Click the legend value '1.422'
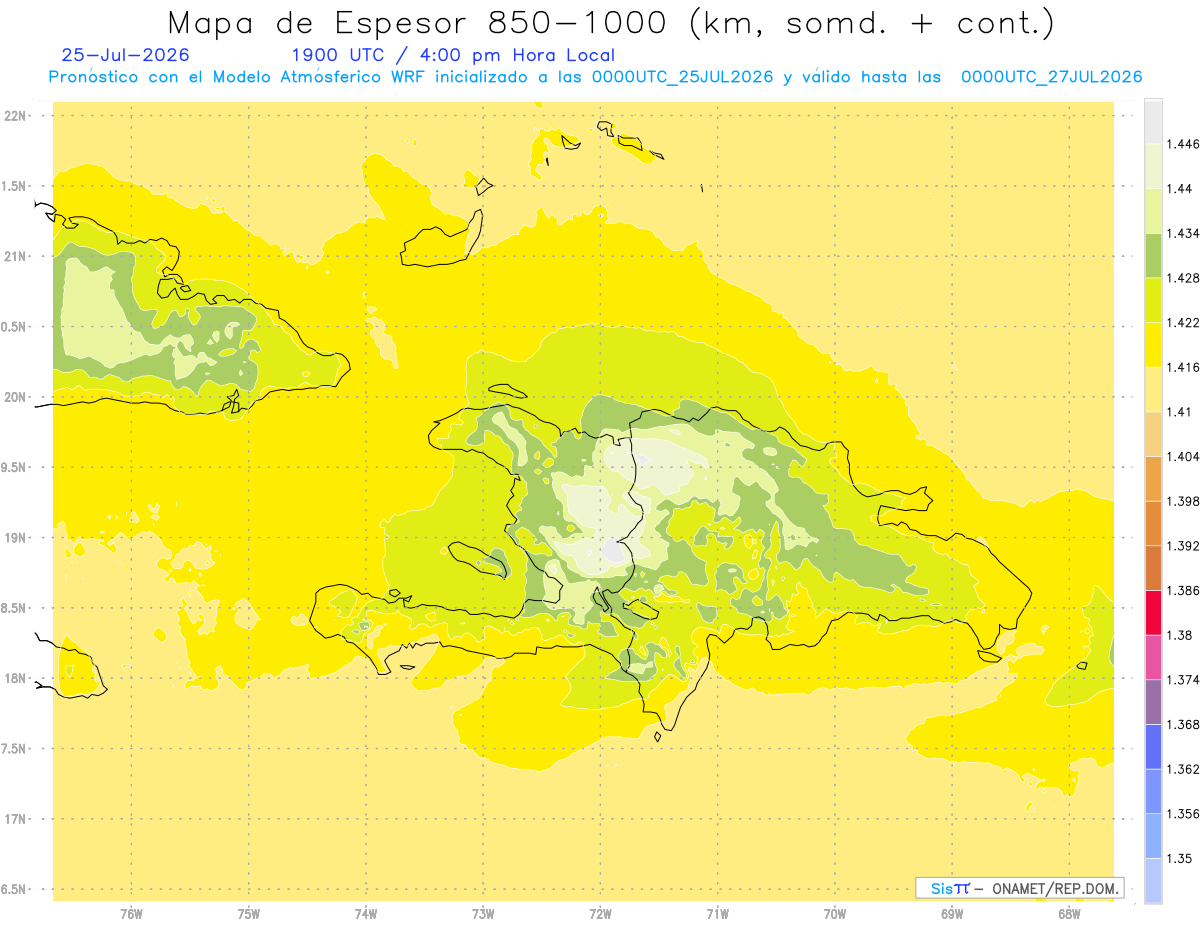 click(x=1183, y=322)
